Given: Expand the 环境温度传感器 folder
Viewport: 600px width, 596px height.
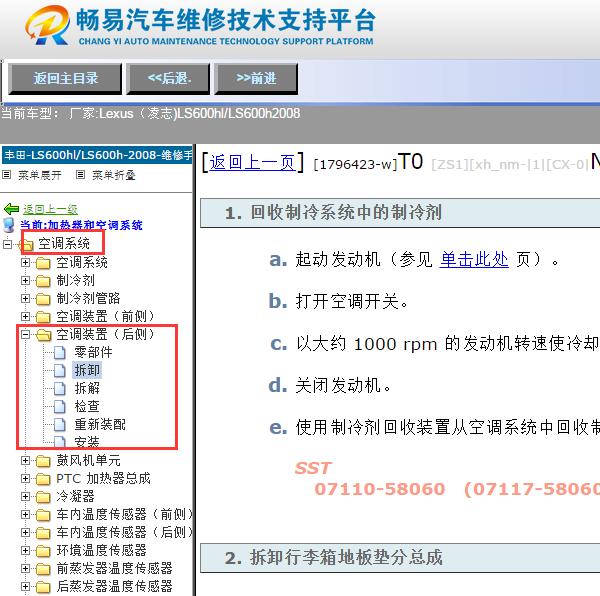Looking at the screenshot, I should click(x=25, y=550).
